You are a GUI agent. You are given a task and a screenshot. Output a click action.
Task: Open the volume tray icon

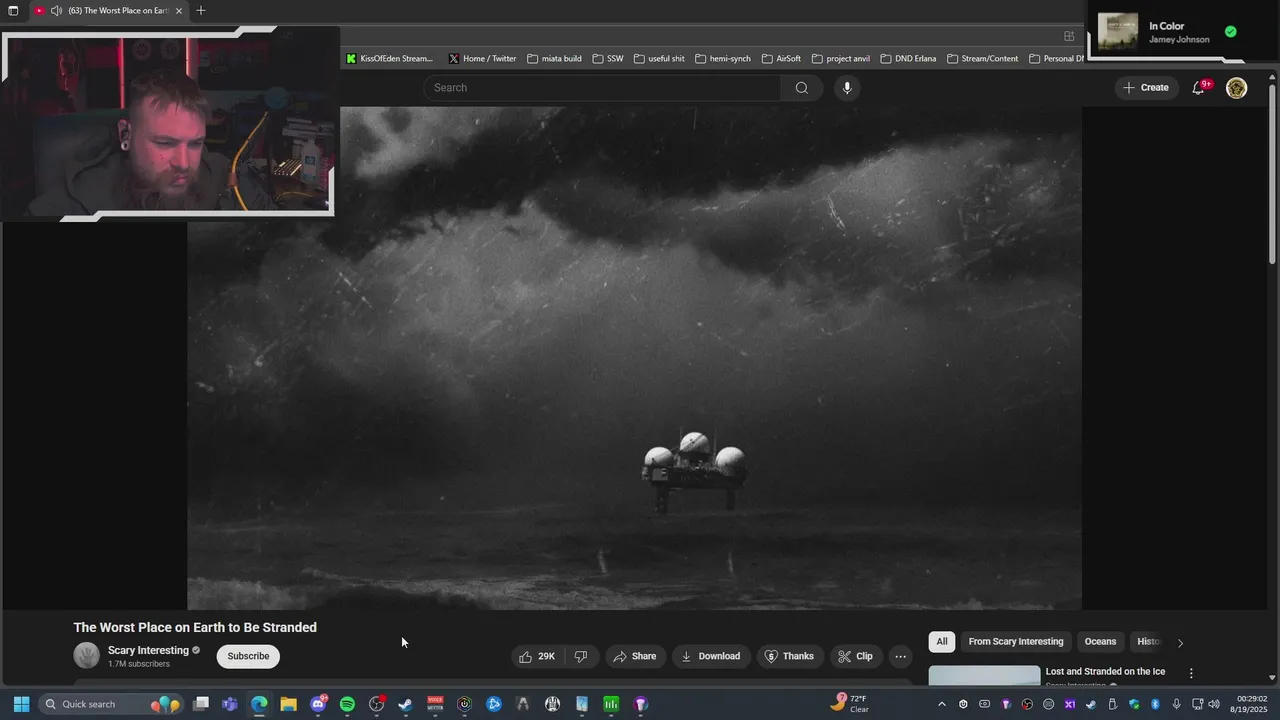1214,704
